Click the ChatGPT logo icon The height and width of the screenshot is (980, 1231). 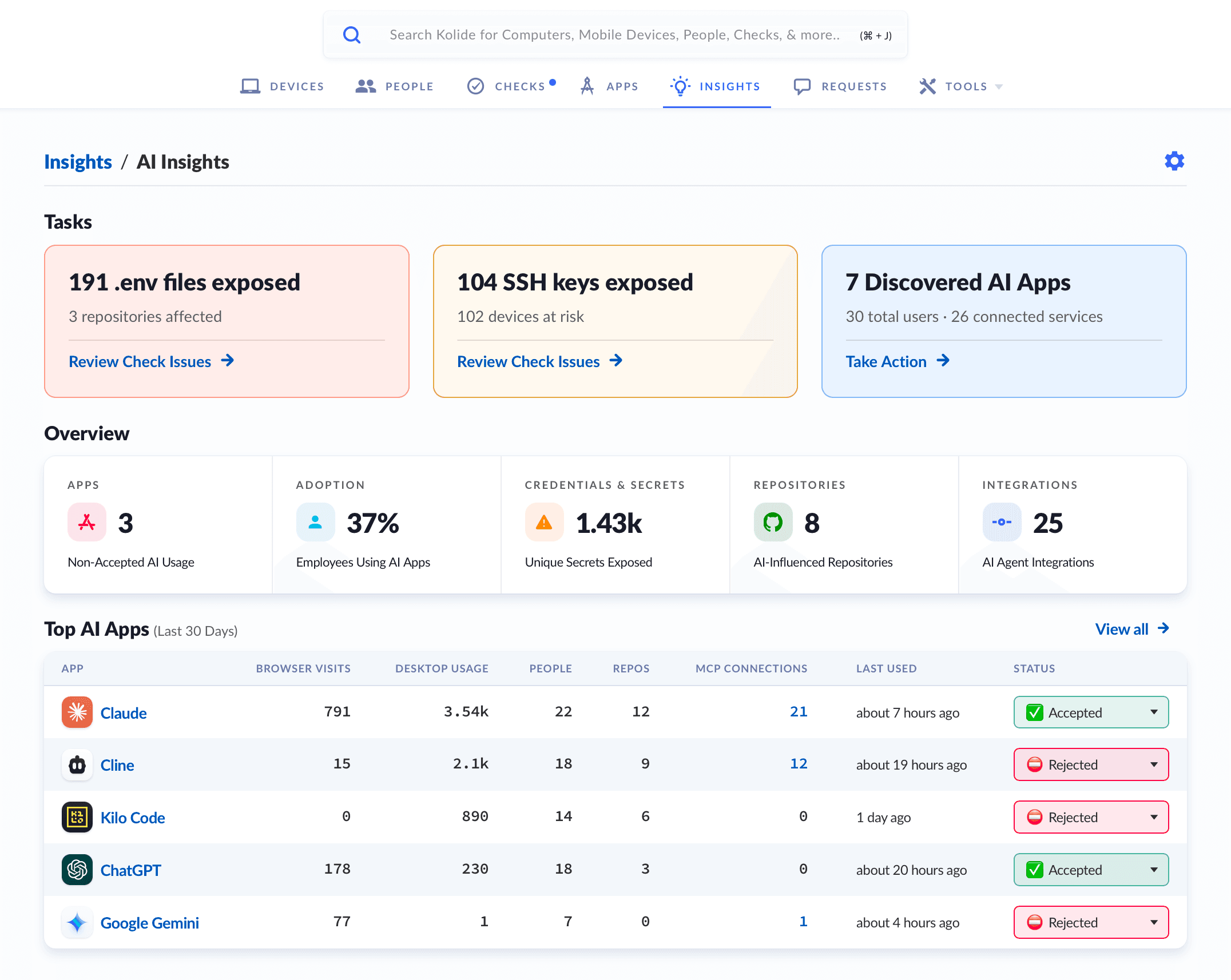[x=77, y=870]
